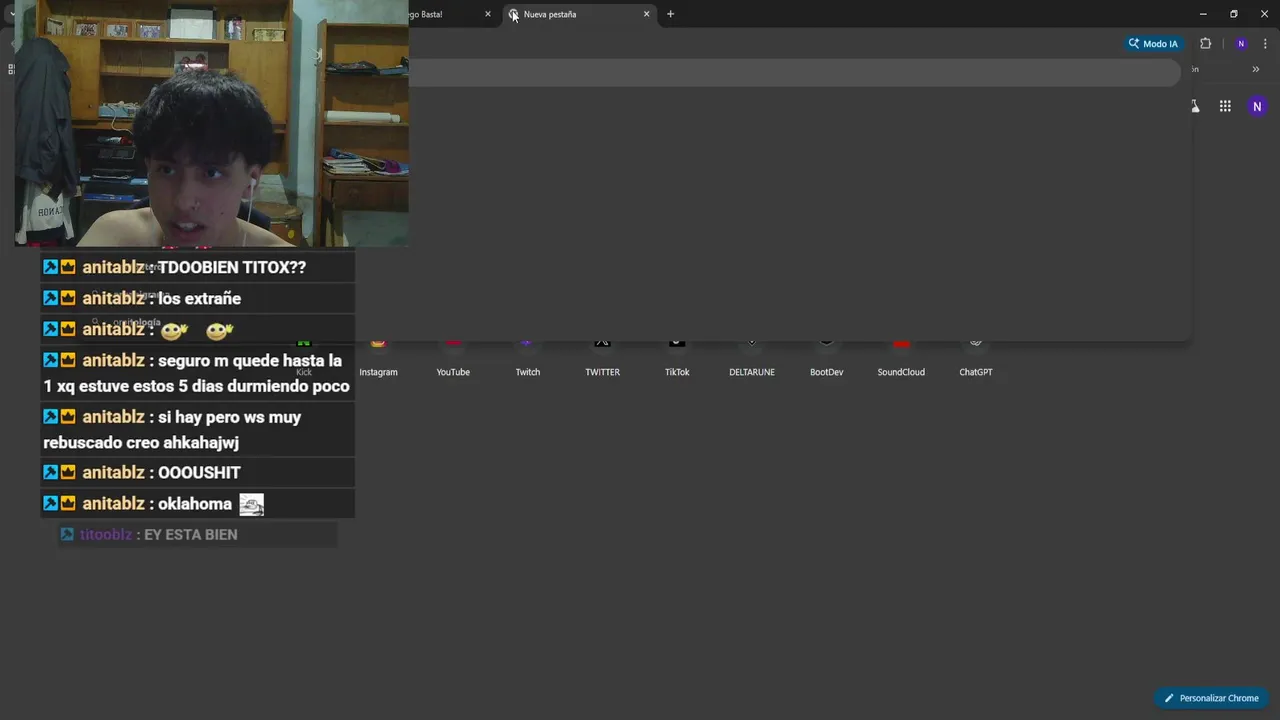The image size is (1280, 720).
Task: Open the Search Labs flask icon
Action: 1194,106
